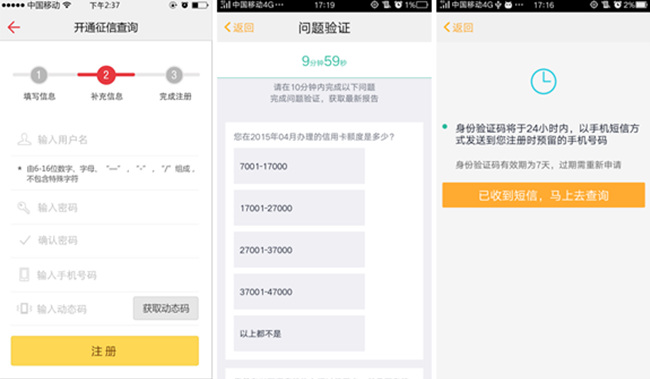The width and height of the screenshot is (650, 379).
Task: Focus the 输入手机号码 field
Action: point(105,275)
